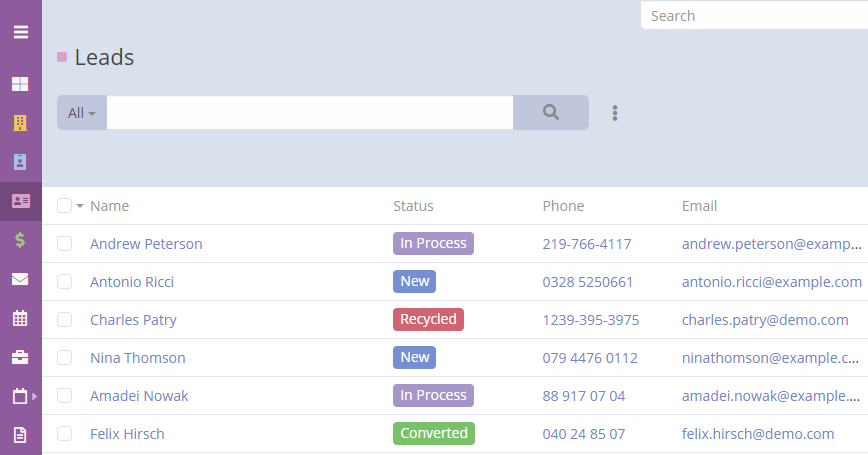The height and width of the screenshot is (455, 868).
Task: Check the Amadei Nowak row checkbox
Action: tap(64, 396)
